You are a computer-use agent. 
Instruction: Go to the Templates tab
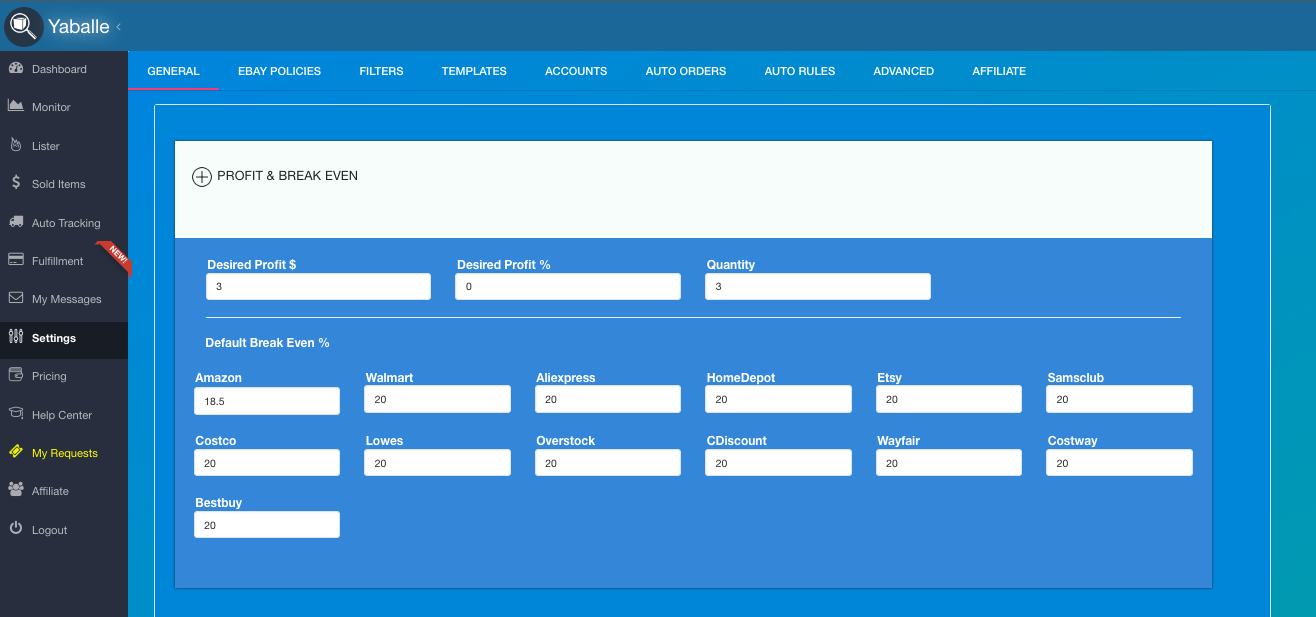[474, 71]
